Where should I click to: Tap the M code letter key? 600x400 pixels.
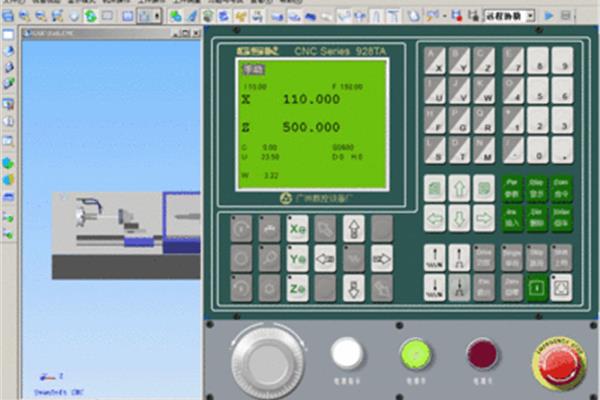pyautogui.click(x=484, y=150)
